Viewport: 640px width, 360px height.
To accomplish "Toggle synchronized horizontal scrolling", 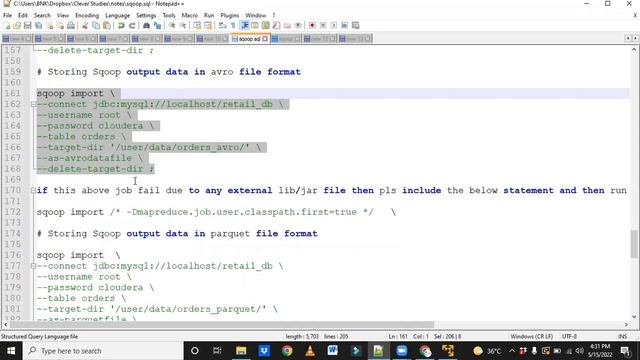I will [x=208, y=26].
